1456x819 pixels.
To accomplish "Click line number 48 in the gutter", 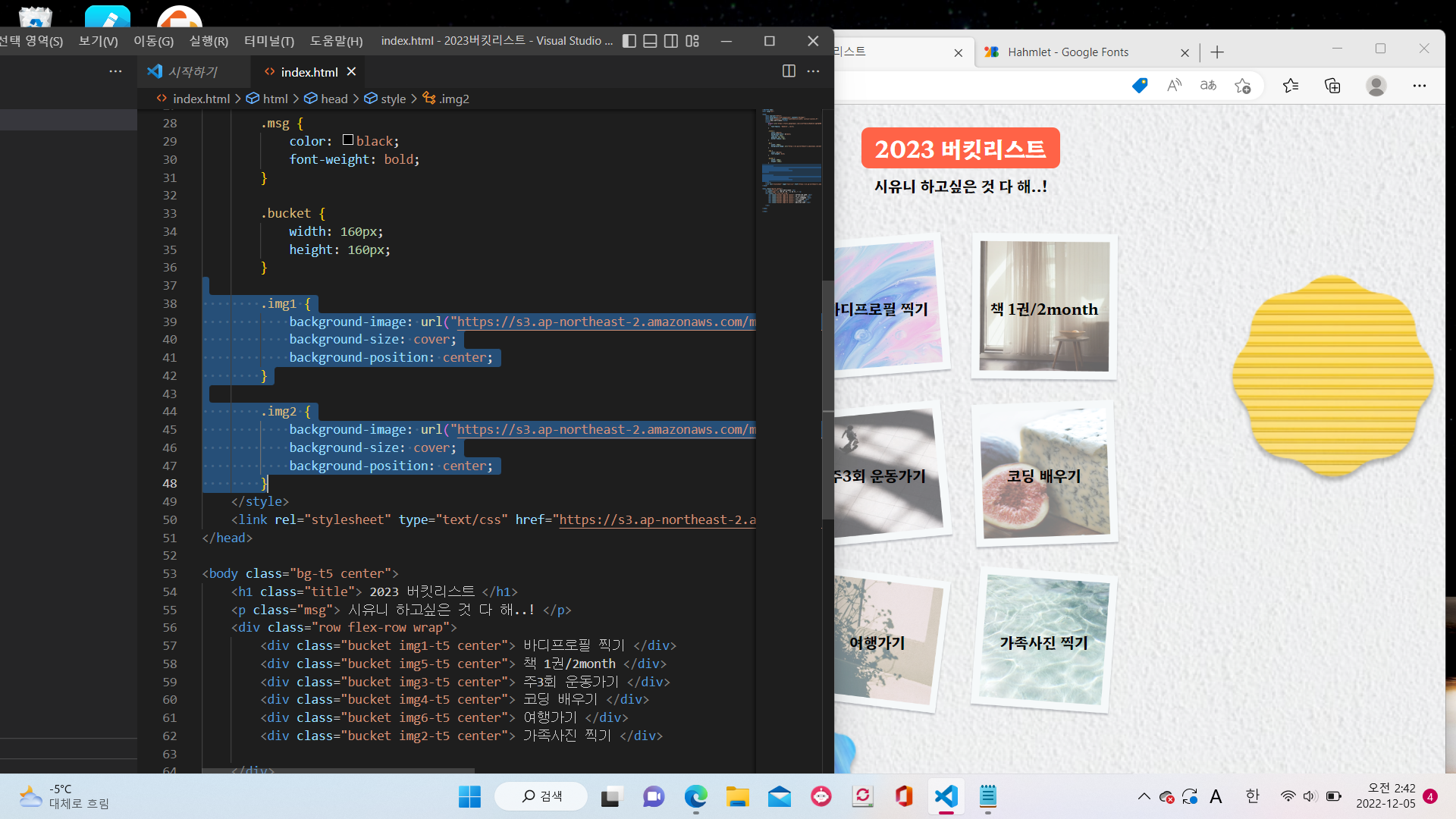I will tap(169, 484).
